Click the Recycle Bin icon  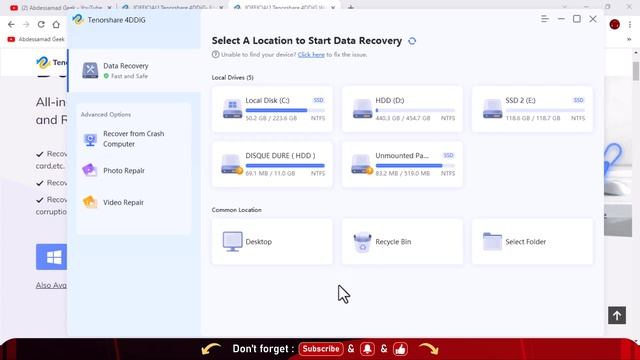click(362, 242)
